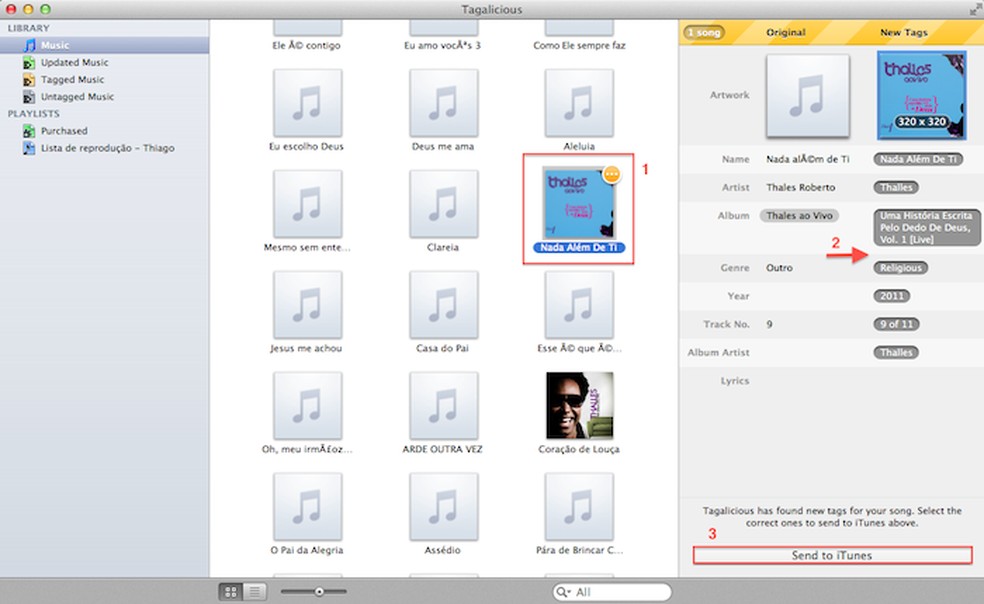Click original genre Outro

click(x=779, y=267)
